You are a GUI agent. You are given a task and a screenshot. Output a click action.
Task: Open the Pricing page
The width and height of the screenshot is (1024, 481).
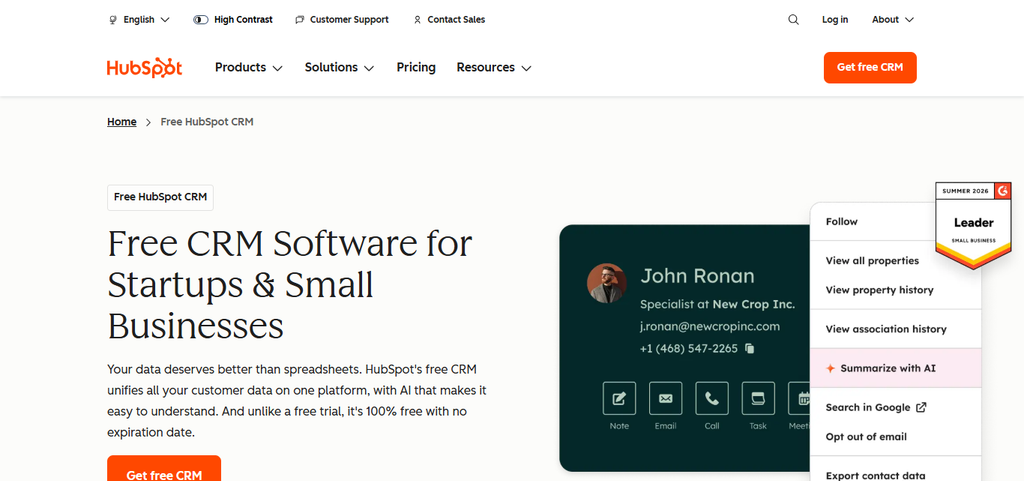coord(416,67)
